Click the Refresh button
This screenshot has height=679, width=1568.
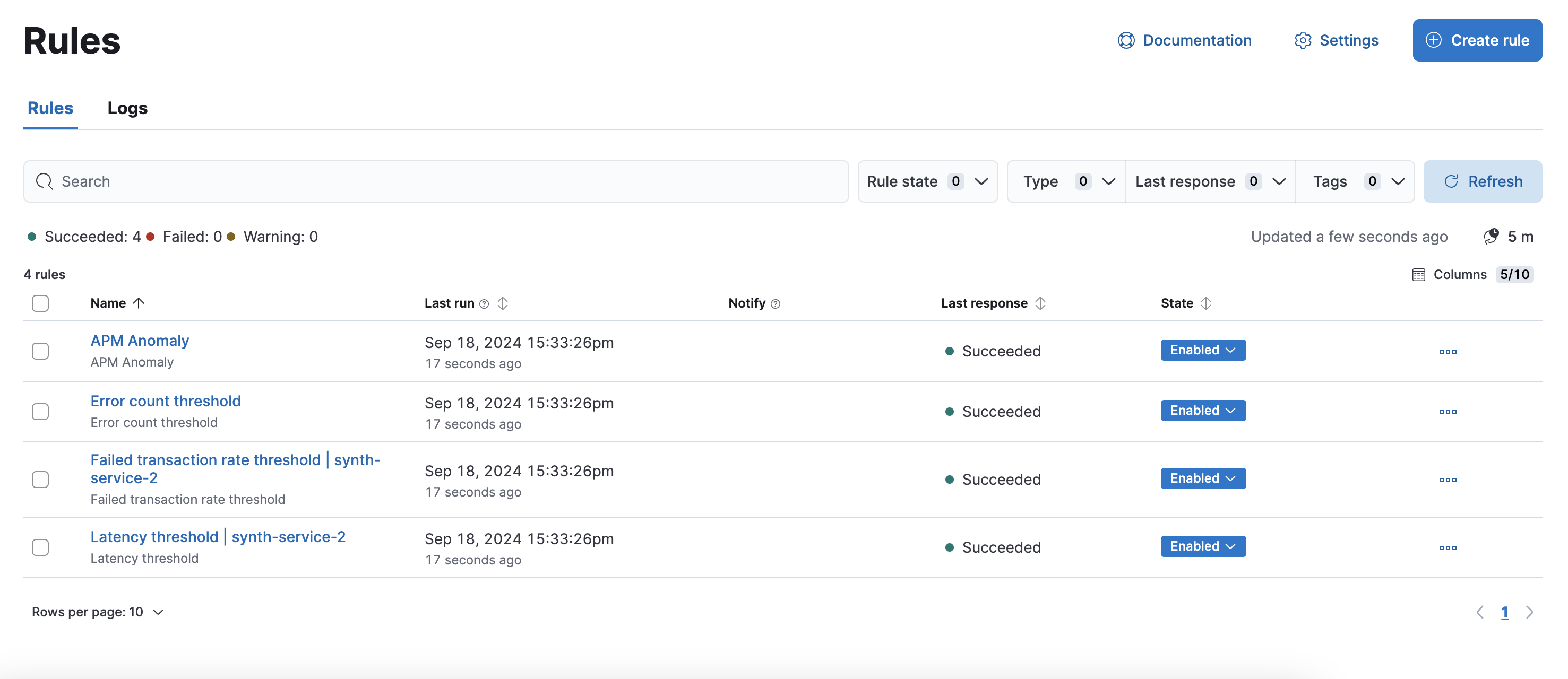click(1482, 181)
